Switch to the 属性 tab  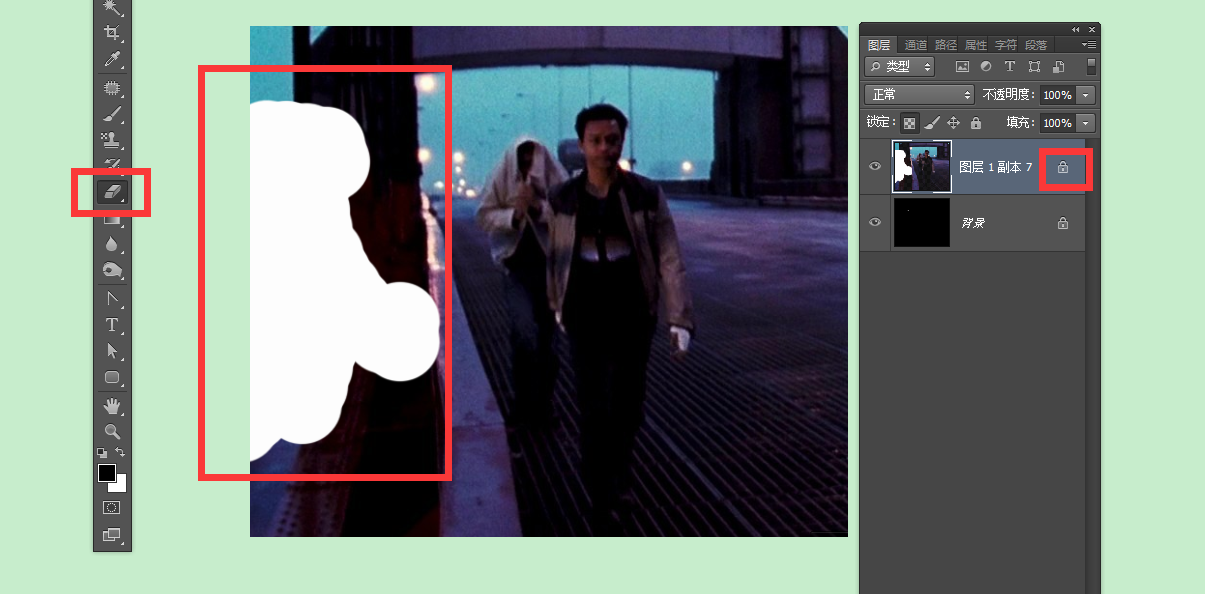(x=976, y=45)
